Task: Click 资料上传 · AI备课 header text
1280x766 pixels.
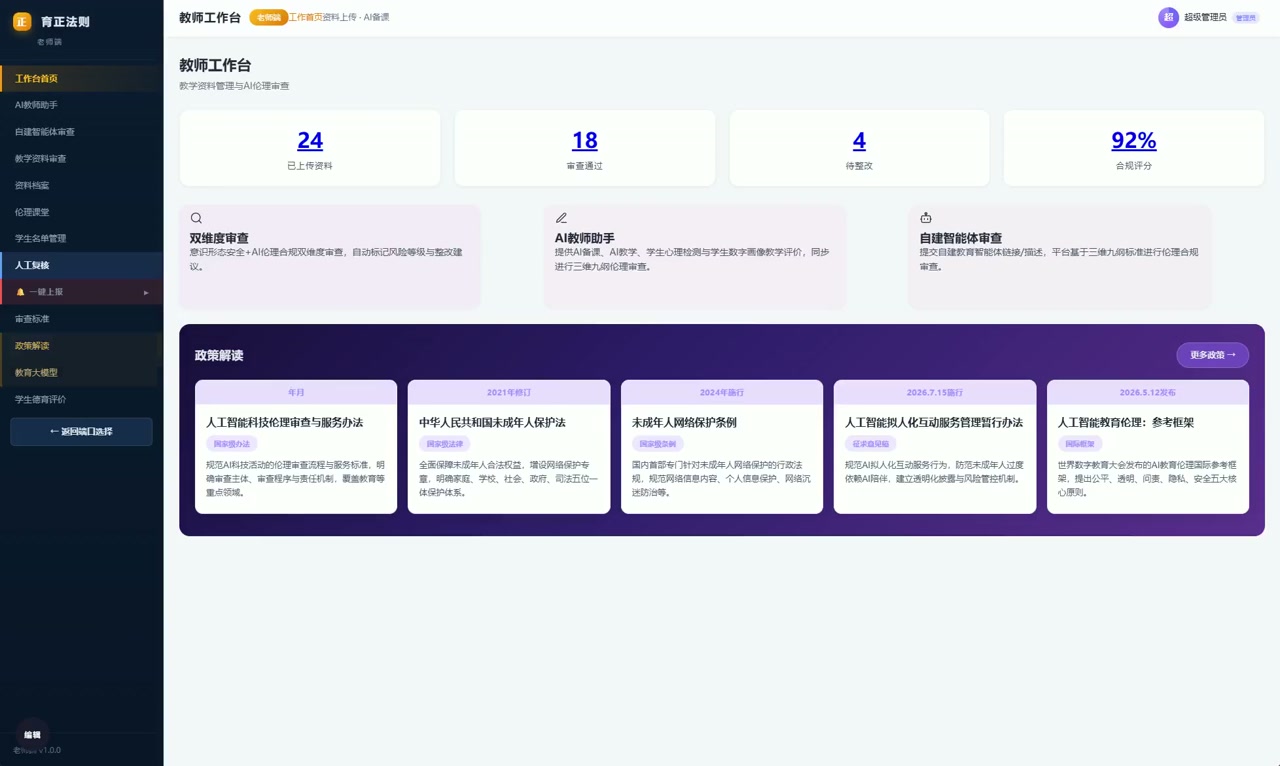Action: point(356,17)
